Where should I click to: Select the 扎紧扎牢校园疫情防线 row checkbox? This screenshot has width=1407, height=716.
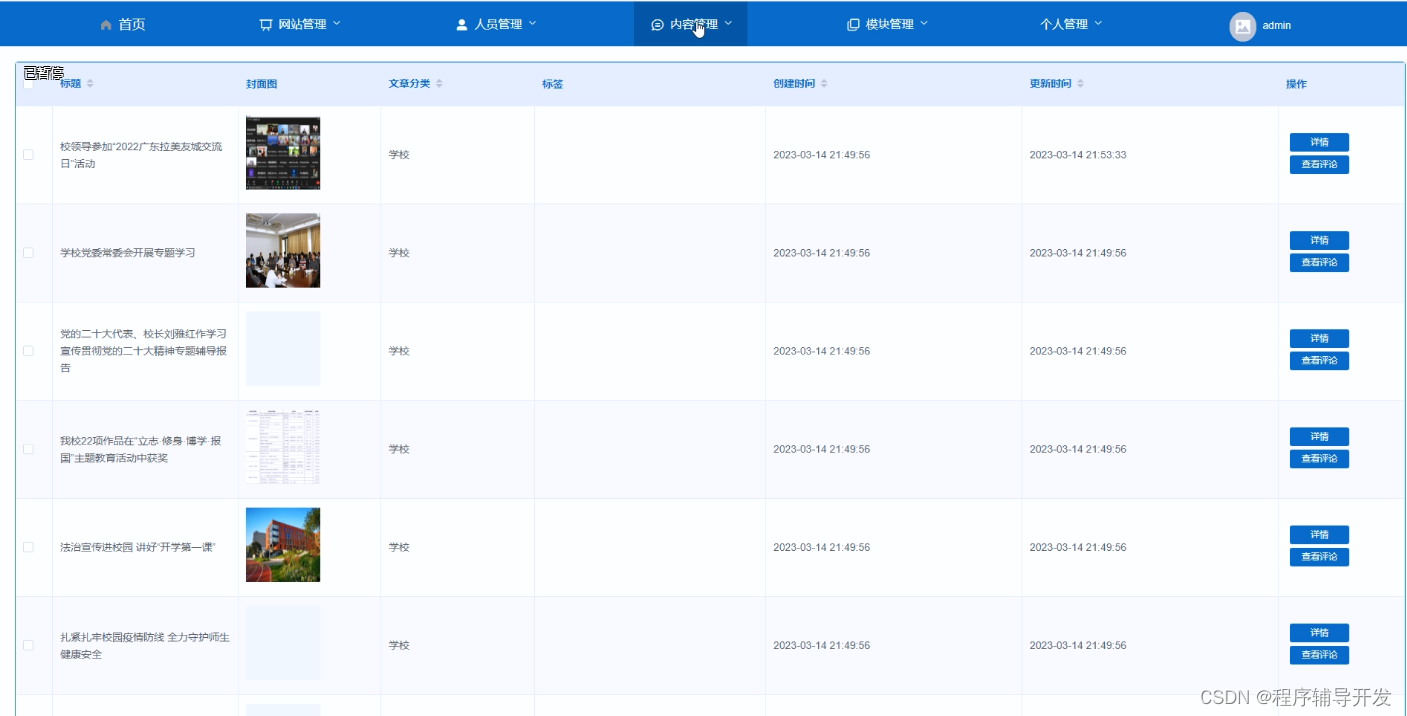tap(28, 645)
